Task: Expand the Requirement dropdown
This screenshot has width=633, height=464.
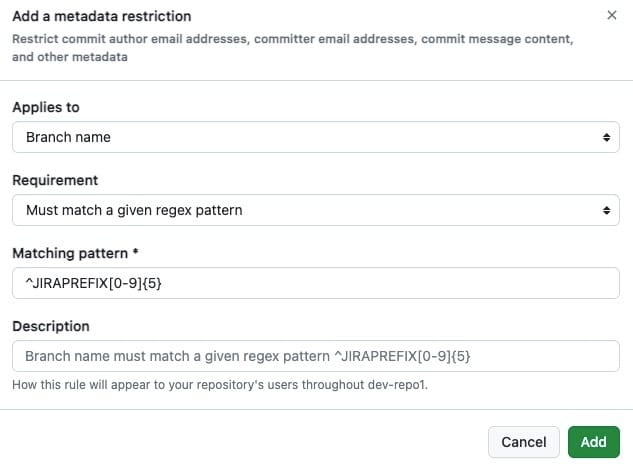Action: click(315, 210)
